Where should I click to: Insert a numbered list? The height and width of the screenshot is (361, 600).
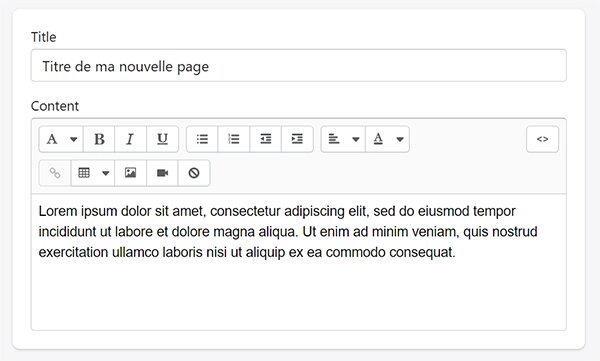tap(234, 139)
